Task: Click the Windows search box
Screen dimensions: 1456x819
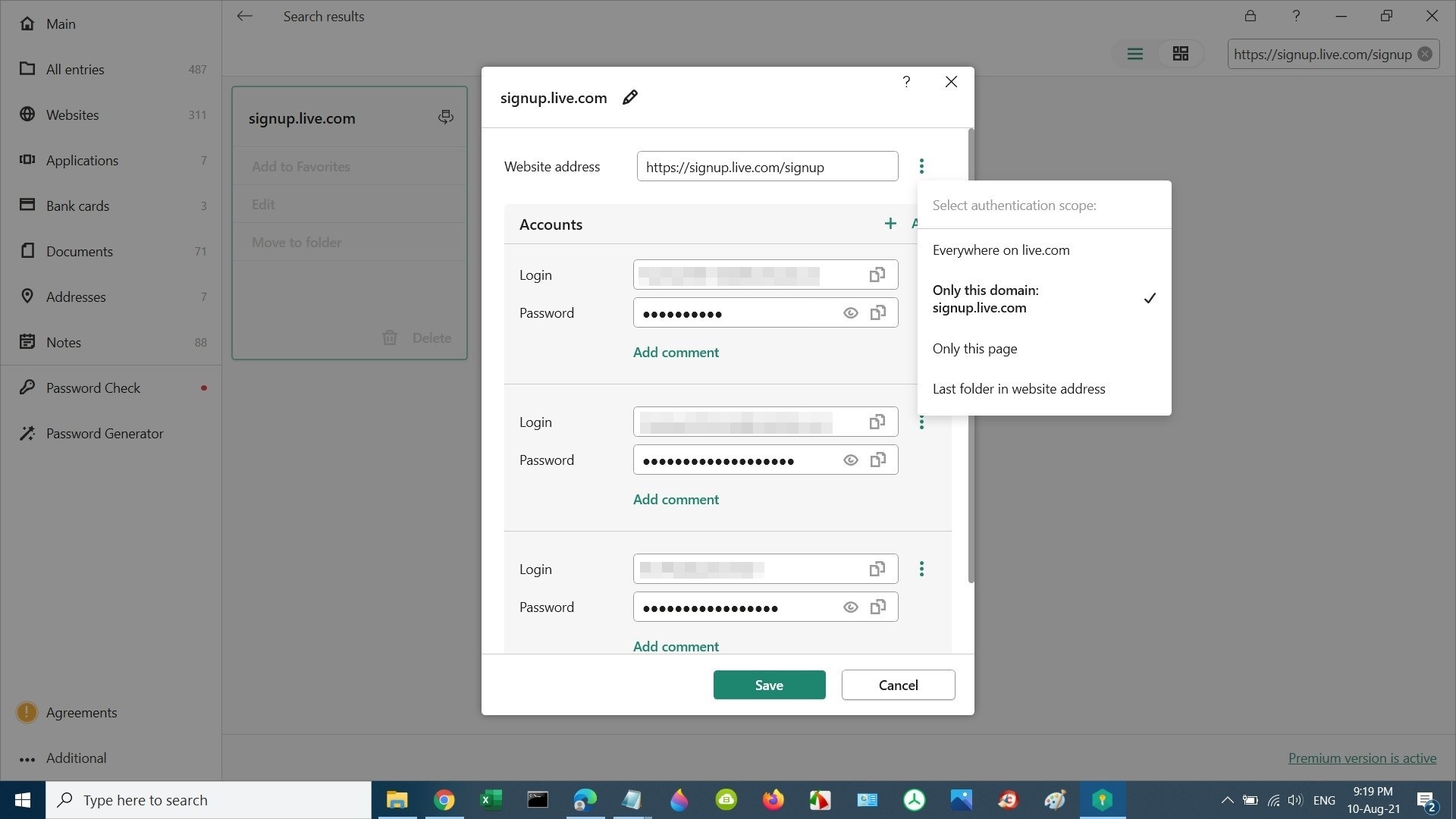Action: pyautogui.click(x=209, y=800)
